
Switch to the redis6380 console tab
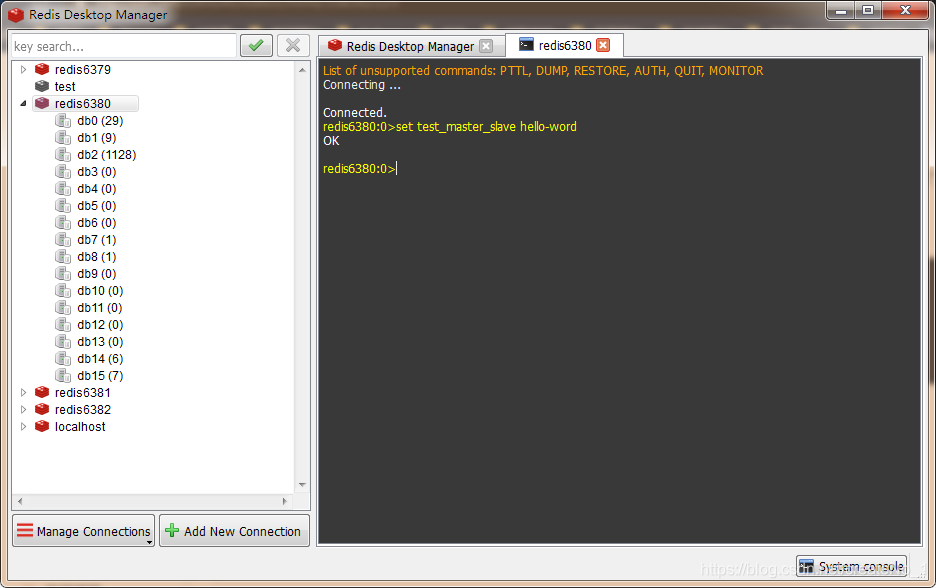[565, 45]
